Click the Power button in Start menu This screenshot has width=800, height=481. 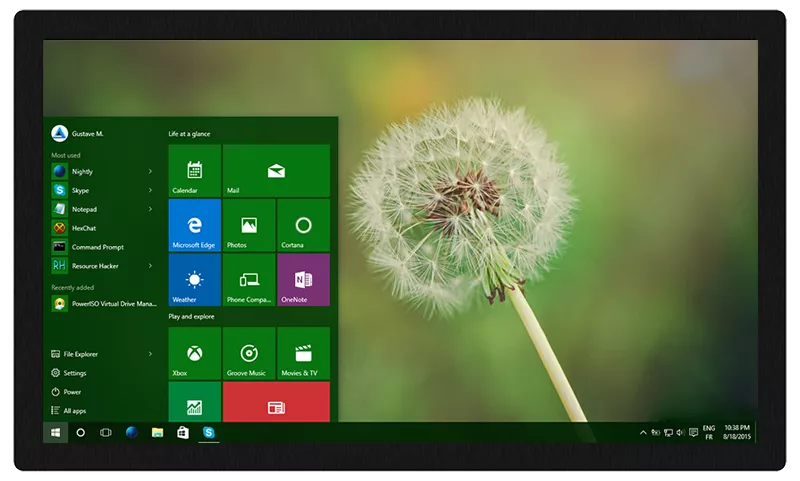[72, 392]
